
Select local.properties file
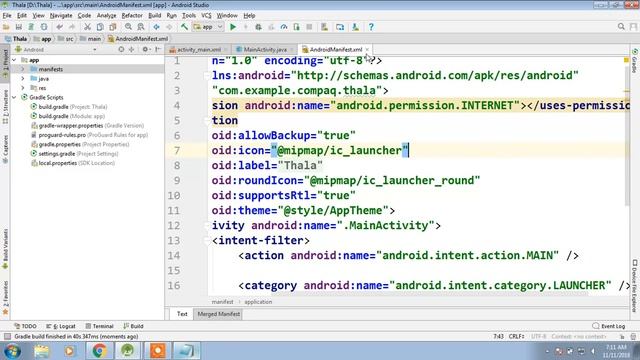pyautogui.click(x=73, y=163)
